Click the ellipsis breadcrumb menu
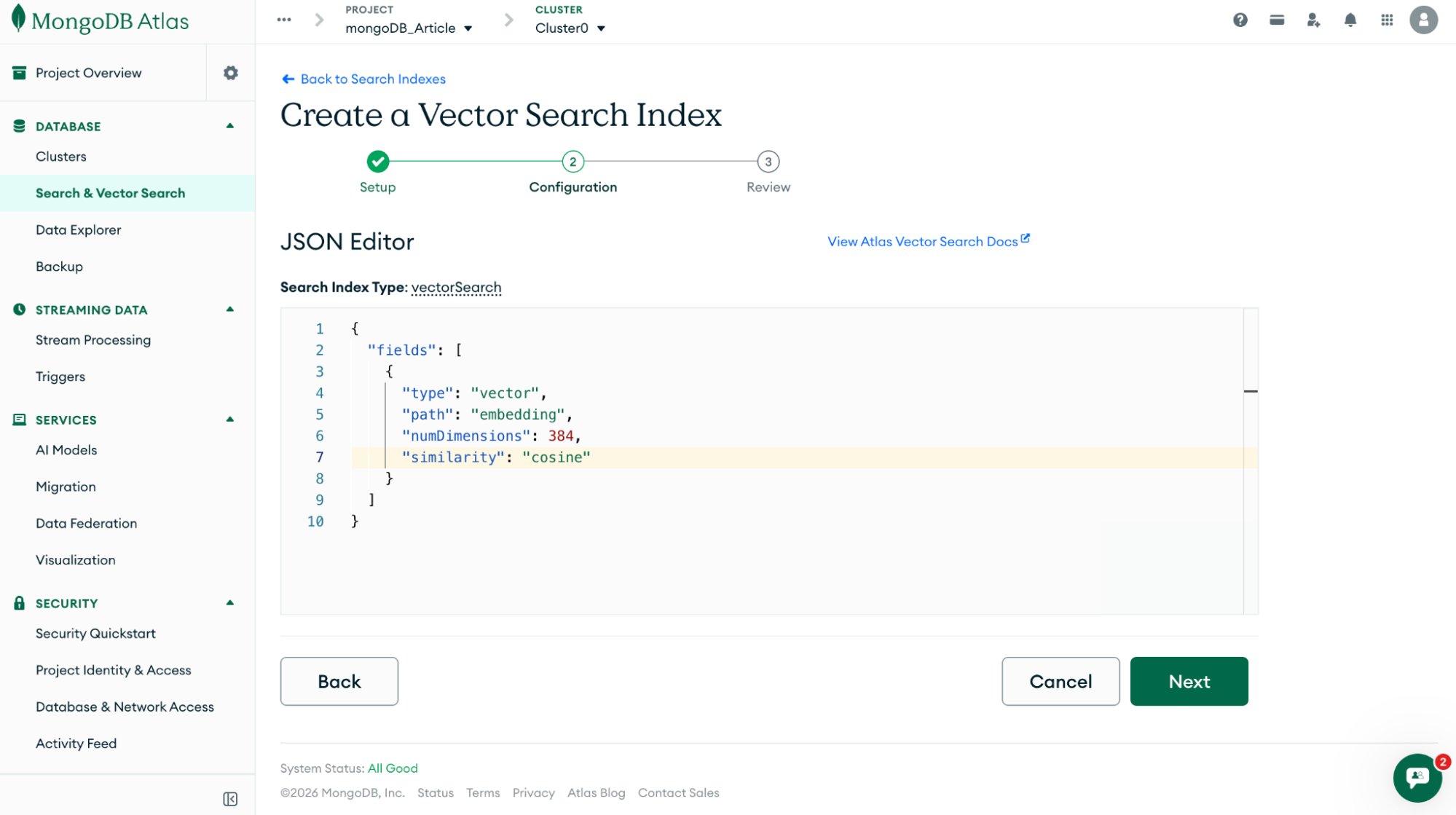Image resolution: width=1456 pixels, height=815 pixels. coord(284,20)
